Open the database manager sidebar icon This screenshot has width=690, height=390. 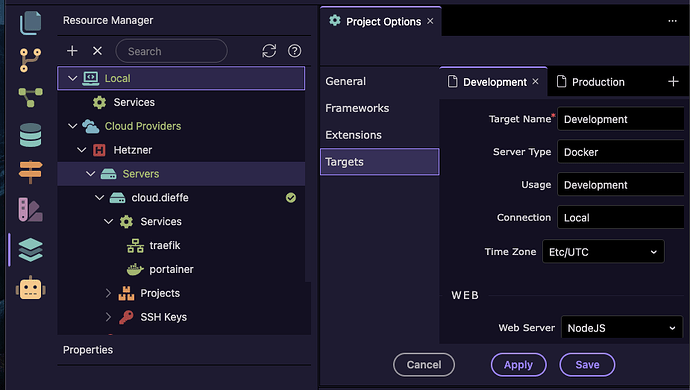pyautogui.click(x=30, y=135)
